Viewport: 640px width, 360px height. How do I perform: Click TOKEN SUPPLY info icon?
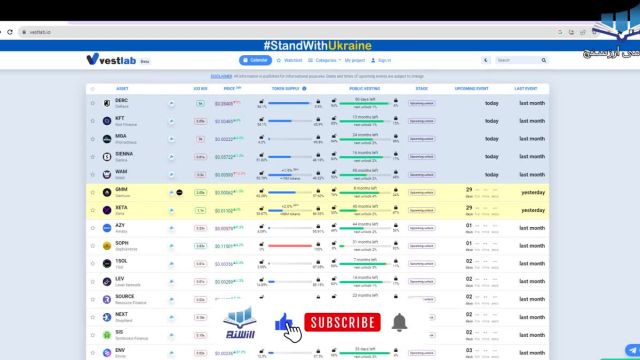coord(304,89)
